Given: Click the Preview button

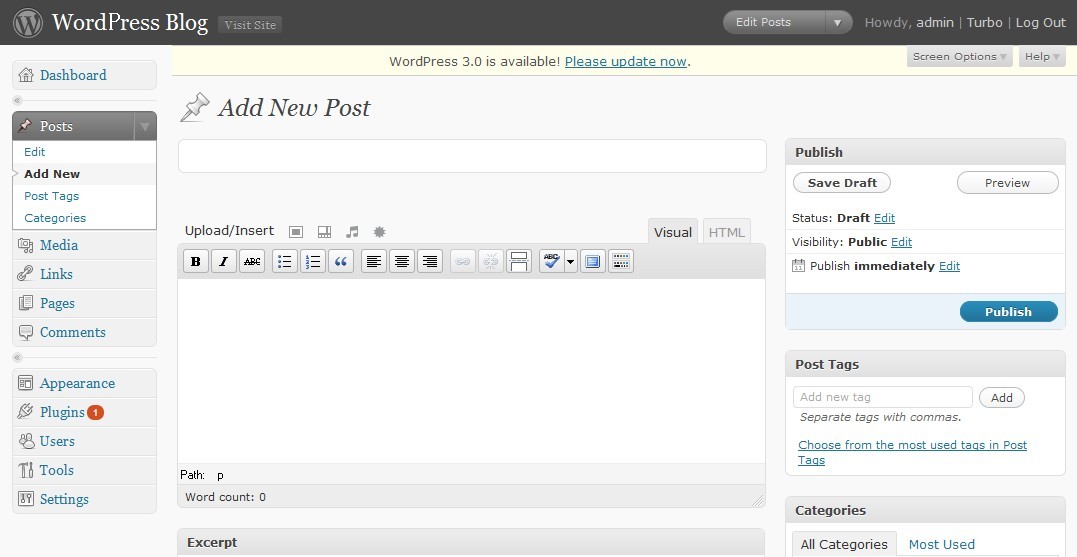Looking at the screenshot, I should 1007,183.
